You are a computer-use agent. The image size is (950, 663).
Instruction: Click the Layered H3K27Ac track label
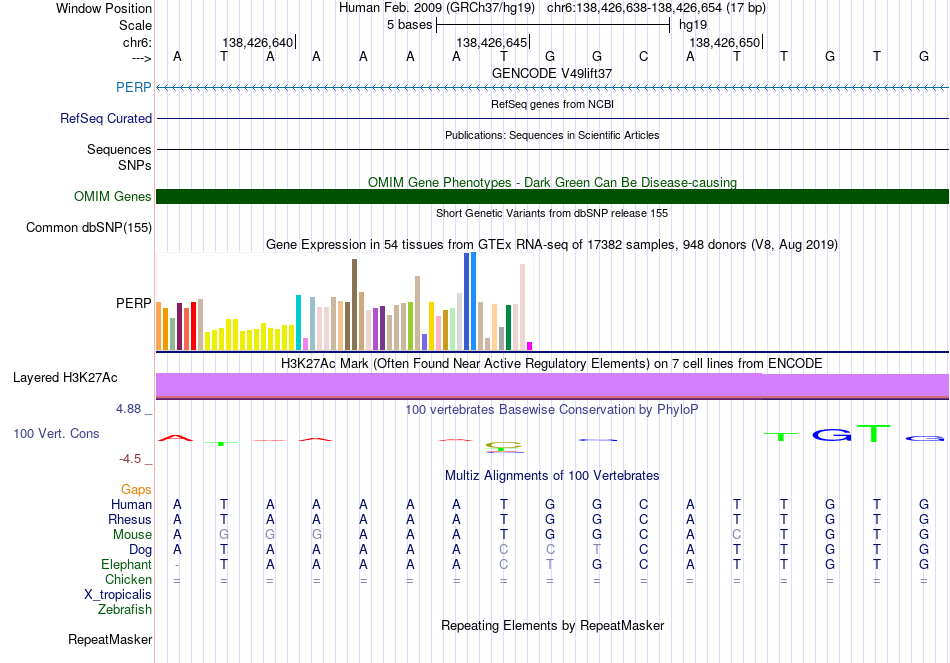click(x=65, y=378)
